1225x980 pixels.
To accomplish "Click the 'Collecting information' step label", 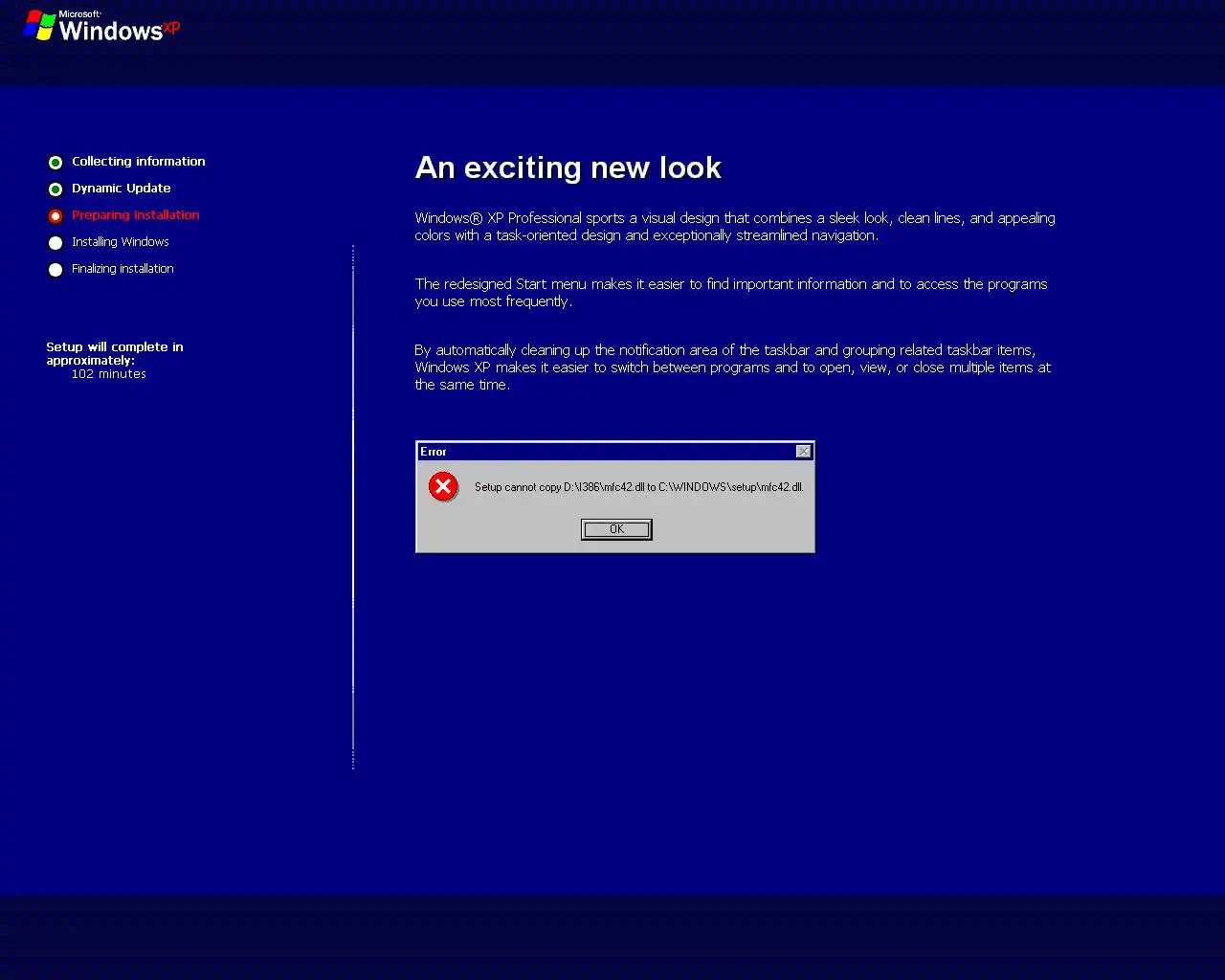I will pos(139,162).
